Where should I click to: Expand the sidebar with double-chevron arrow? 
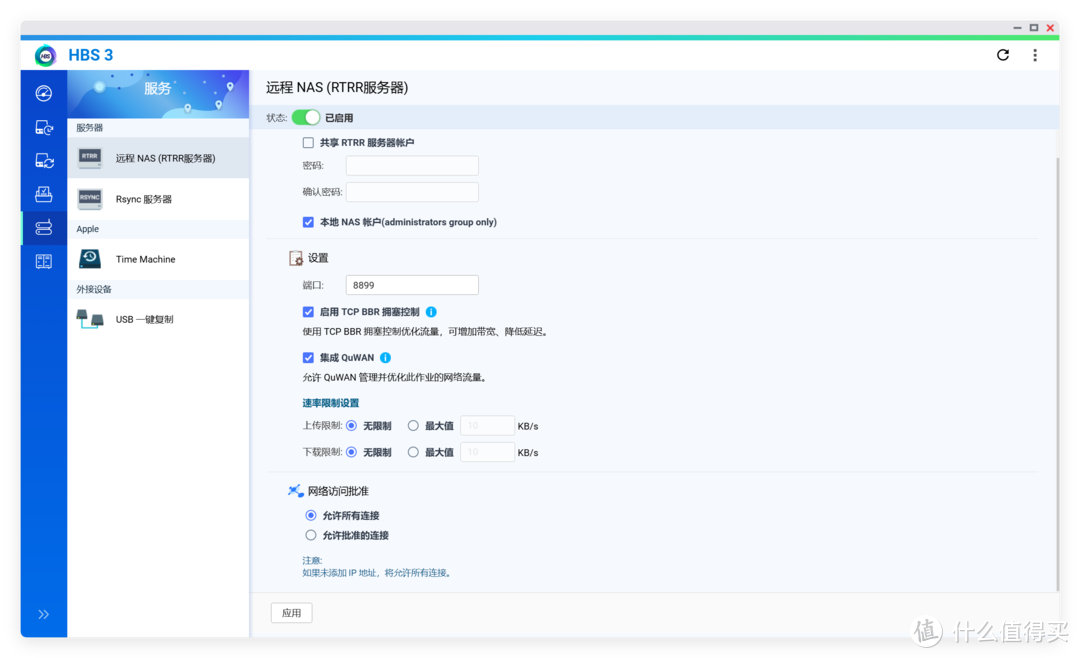pyautogui.click(x=43, y=614)
